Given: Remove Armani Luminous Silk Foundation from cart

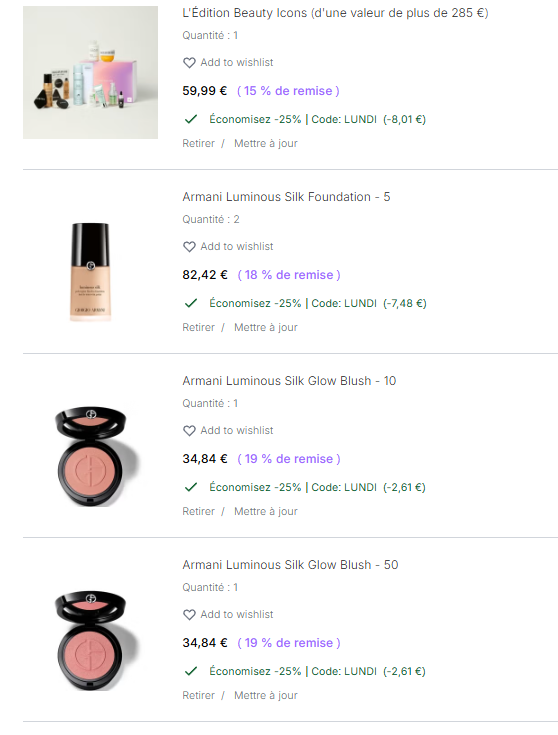Looking at the screenshot, I should [198, 327].
